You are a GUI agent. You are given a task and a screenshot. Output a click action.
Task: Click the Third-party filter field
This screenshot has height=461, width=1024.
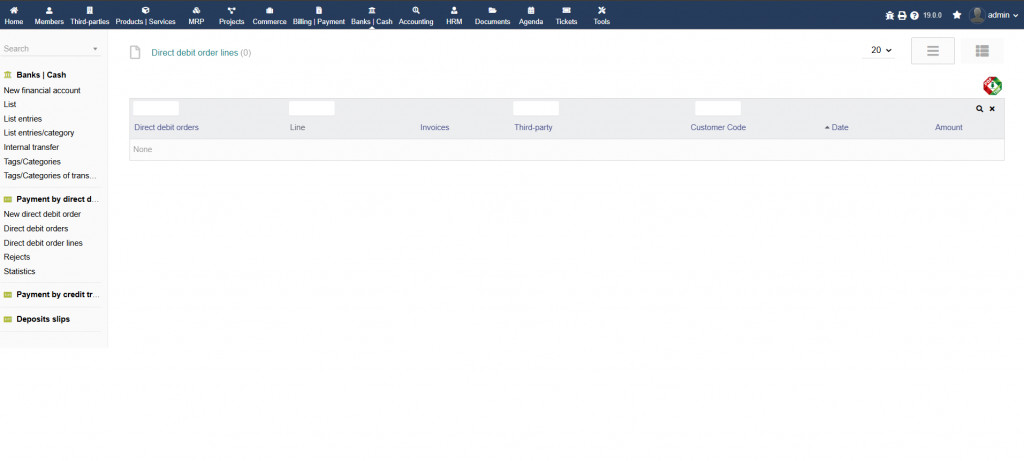pyautogui.click(x=536, y=108)
